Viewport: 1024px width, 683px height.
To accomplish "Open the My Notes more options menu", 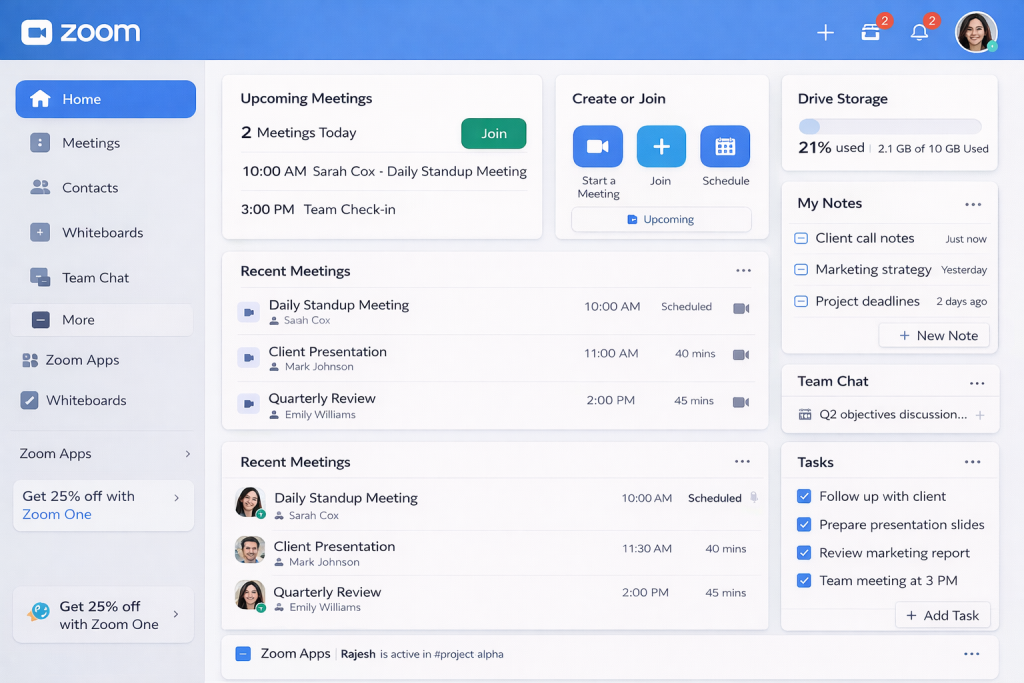I will pyautogui.click(x=973, y=204).
